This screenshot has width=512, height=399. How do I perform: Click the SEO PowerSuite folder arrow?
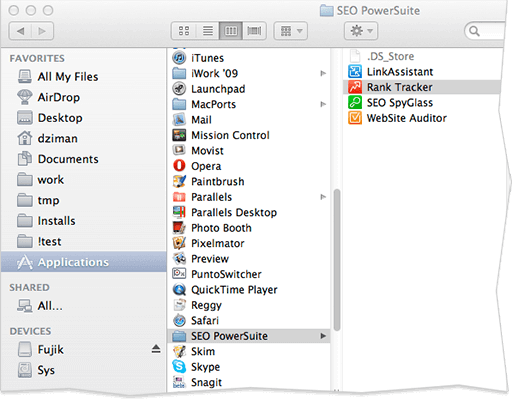[x=323, y=336]
